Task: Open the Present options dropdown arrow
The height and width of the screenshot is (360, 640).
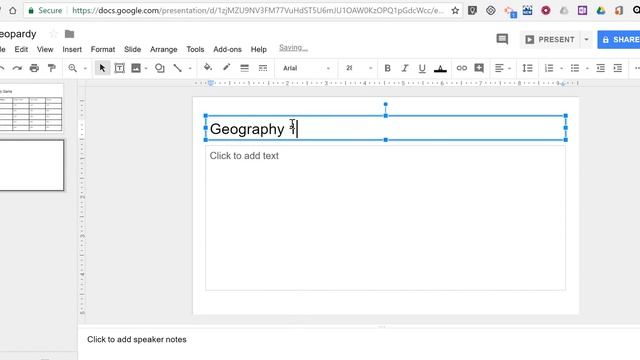Action: [586, 40]
